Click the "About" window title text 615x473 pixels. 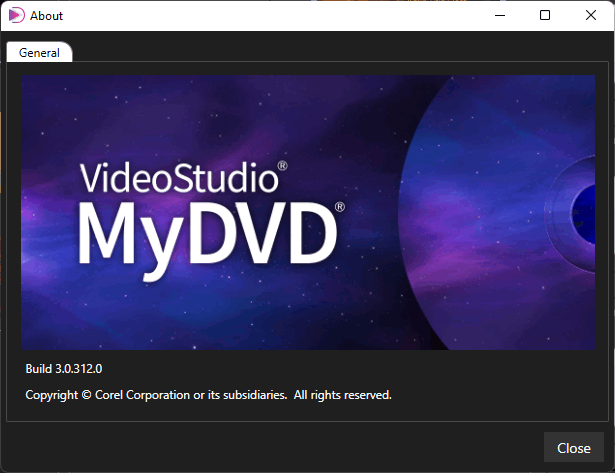point(46,15)
